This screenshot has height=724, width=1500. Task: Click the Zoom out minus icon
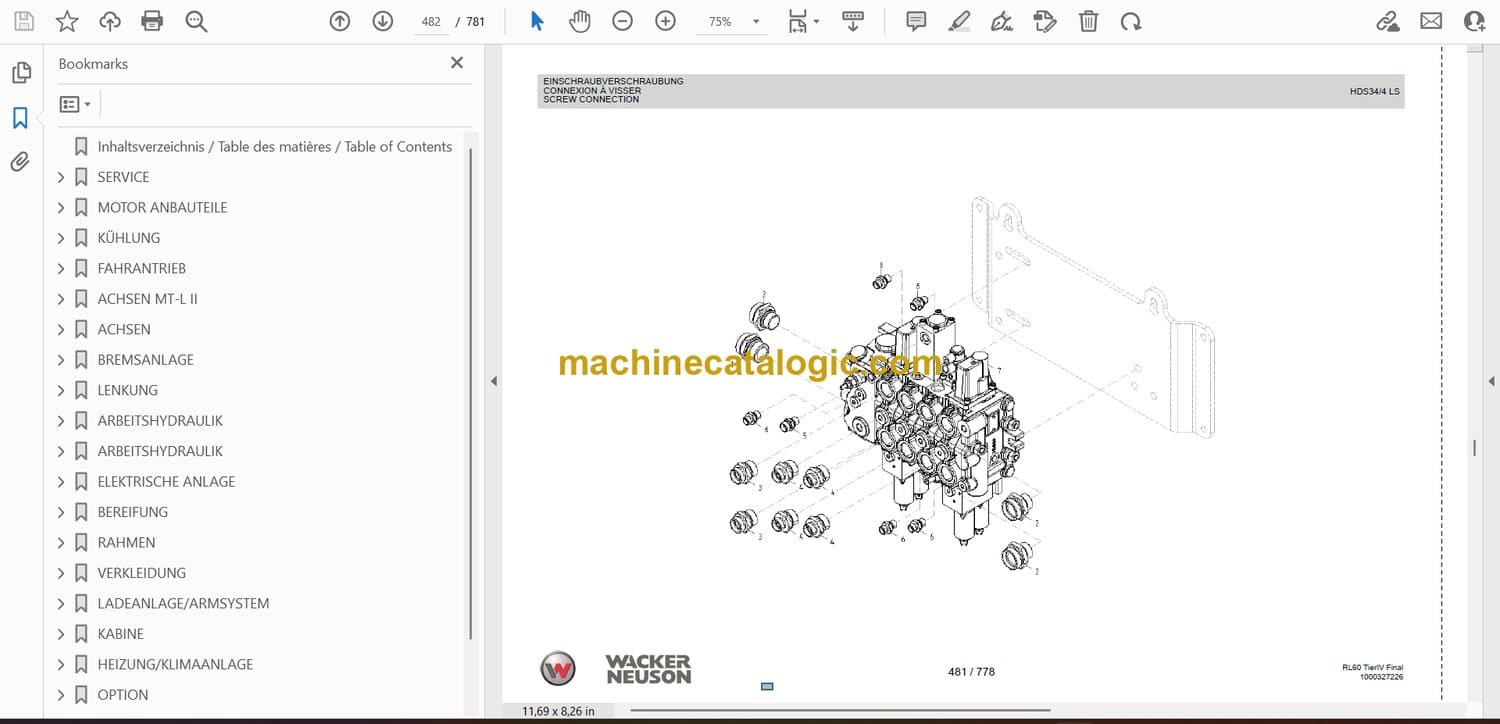tap(622, 21)
